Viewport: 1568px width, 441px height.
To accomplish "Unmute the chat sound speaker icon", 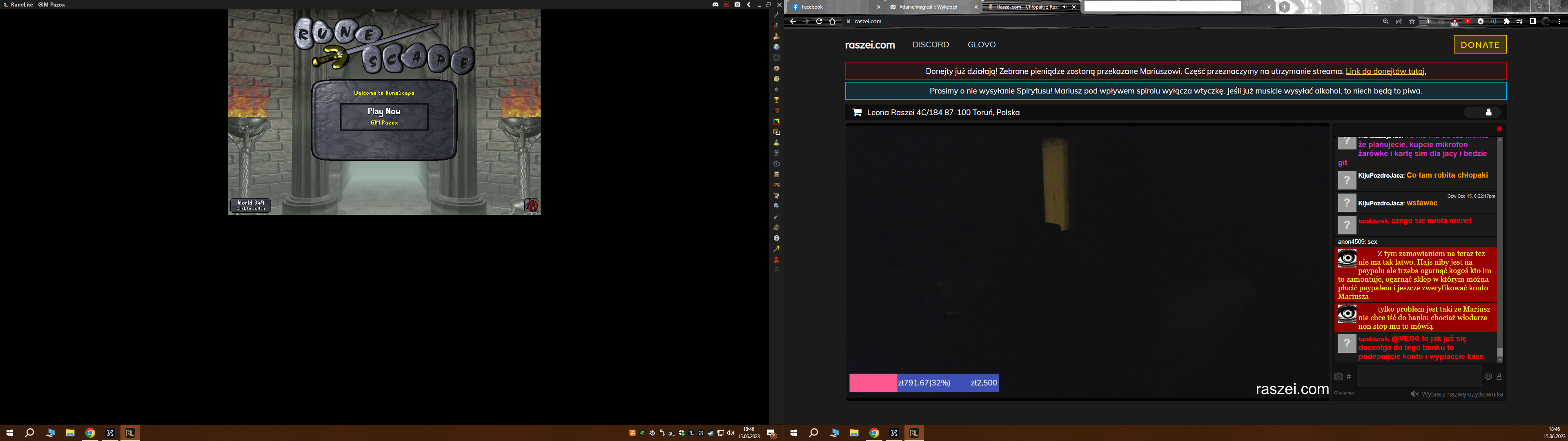I will coord(1414,394).
